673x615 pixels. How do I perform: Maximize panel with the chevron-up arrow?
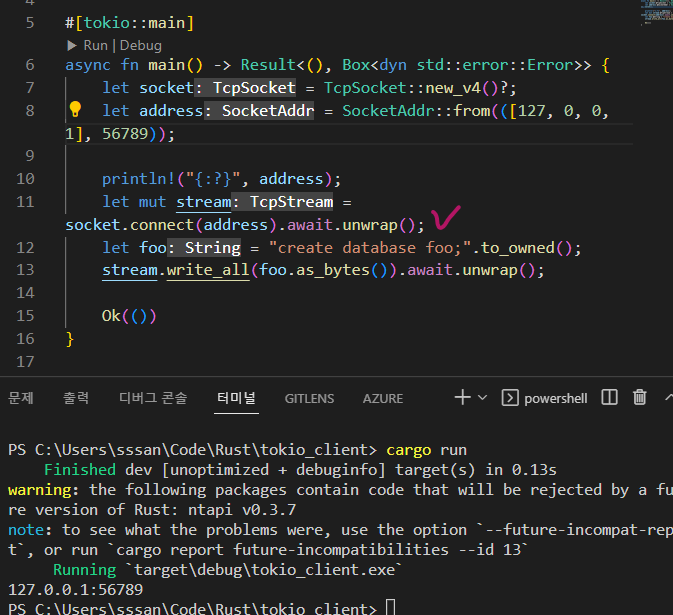point(667,397)
